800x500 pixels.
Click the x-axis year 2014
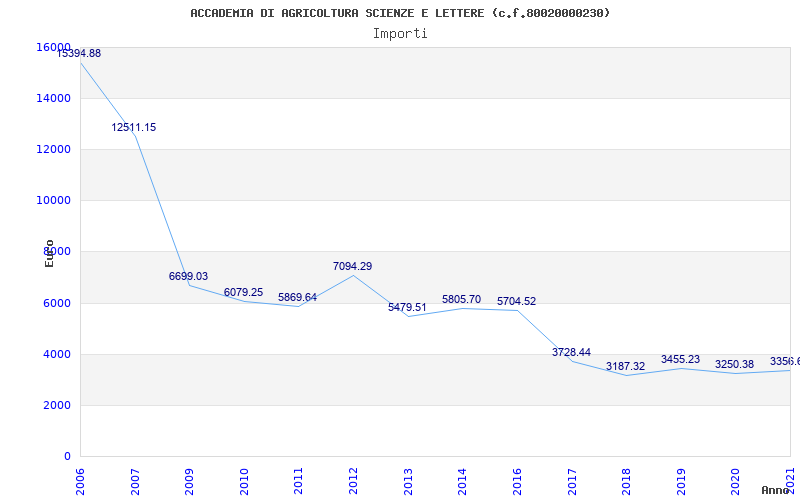tap(462, 481)
